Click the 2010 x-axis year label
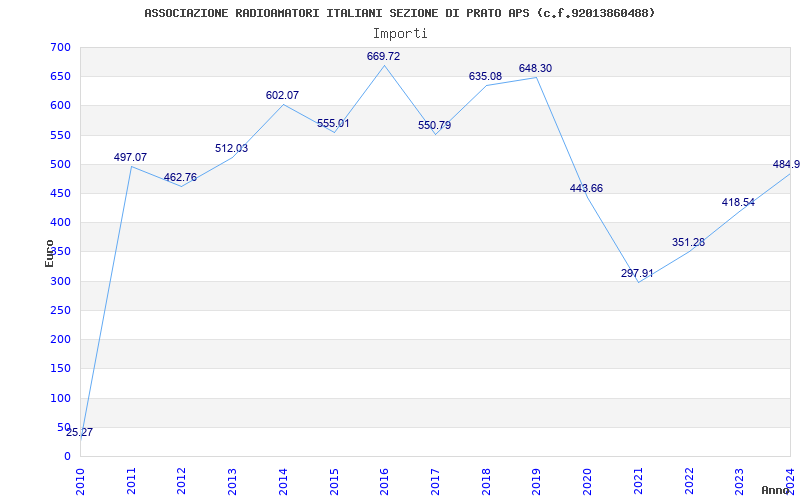800x500 pixels. click(x=80, y=481)
